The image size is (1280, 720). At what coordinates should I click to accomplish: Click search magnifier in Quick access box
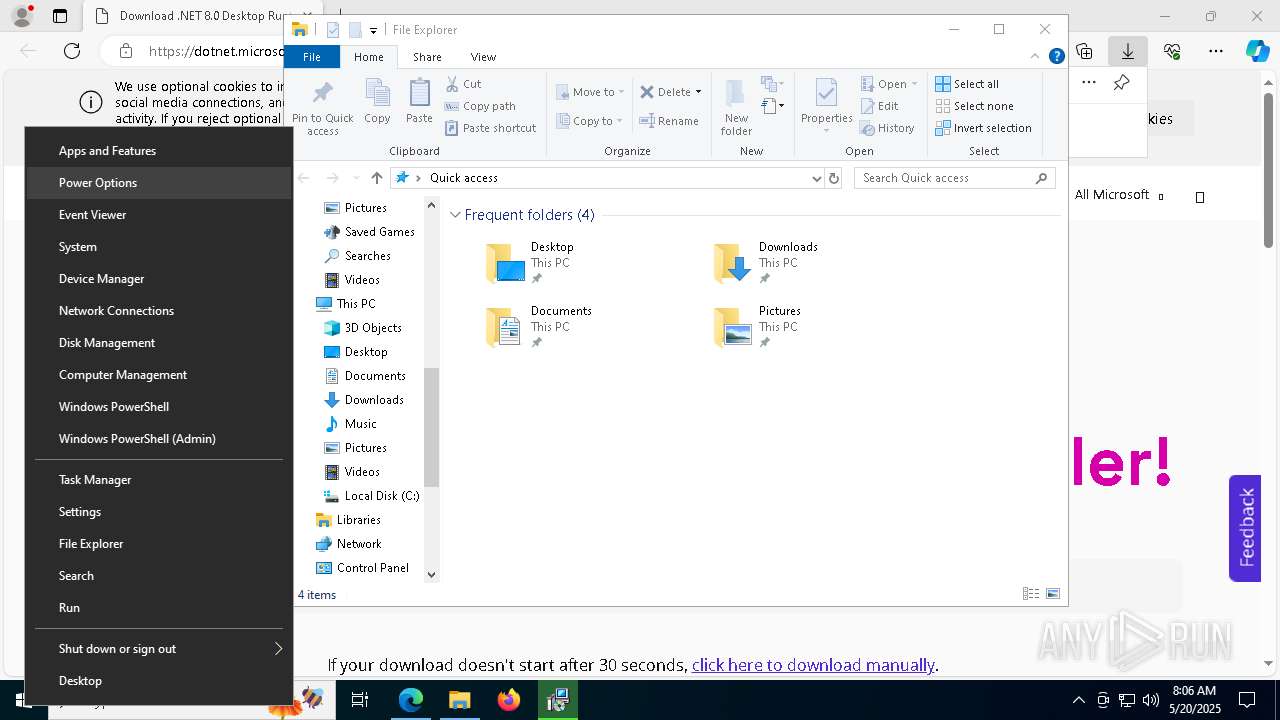(1041, 178)
